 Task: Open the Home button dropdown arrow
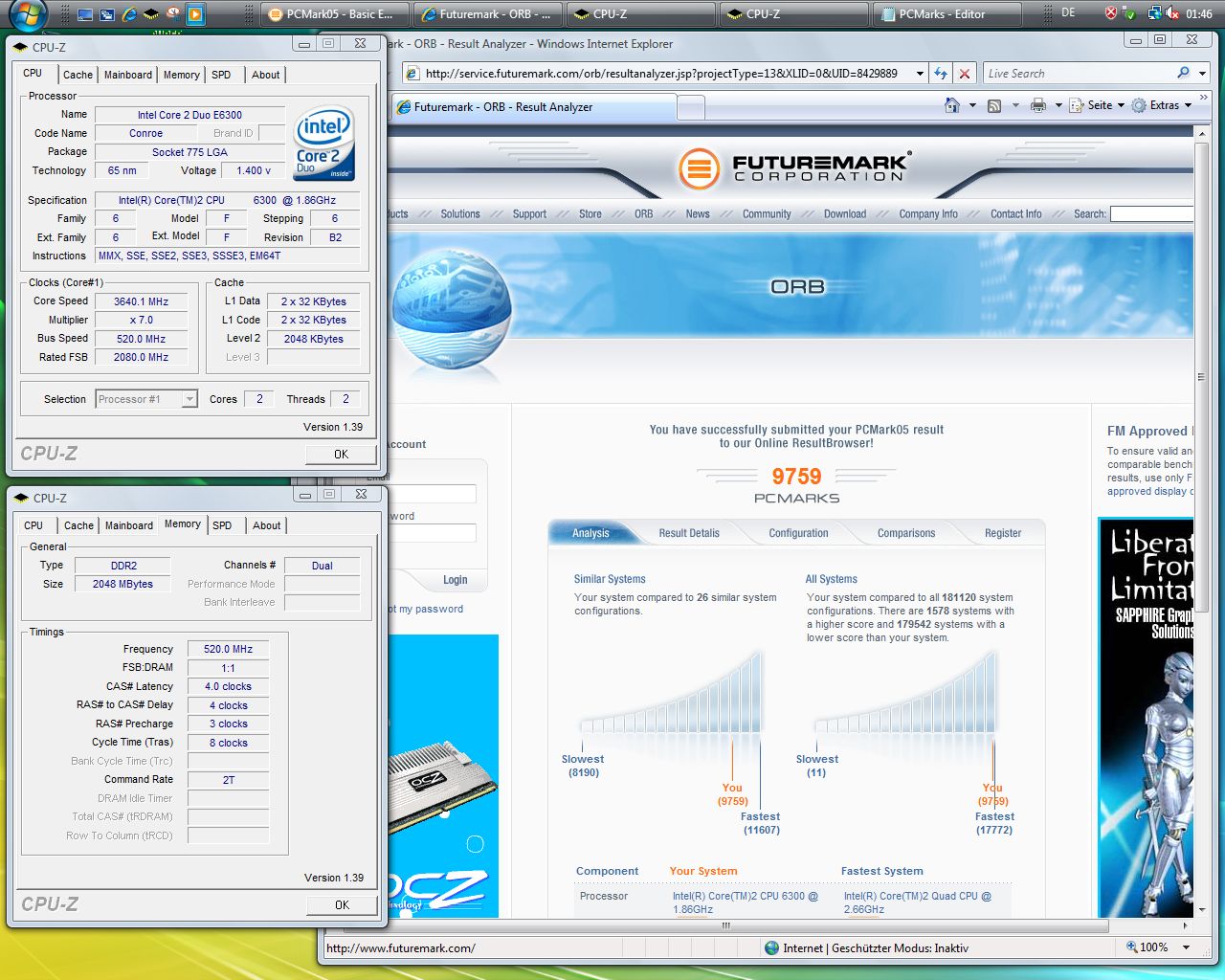pyautogui.click(x=972, y=106)
